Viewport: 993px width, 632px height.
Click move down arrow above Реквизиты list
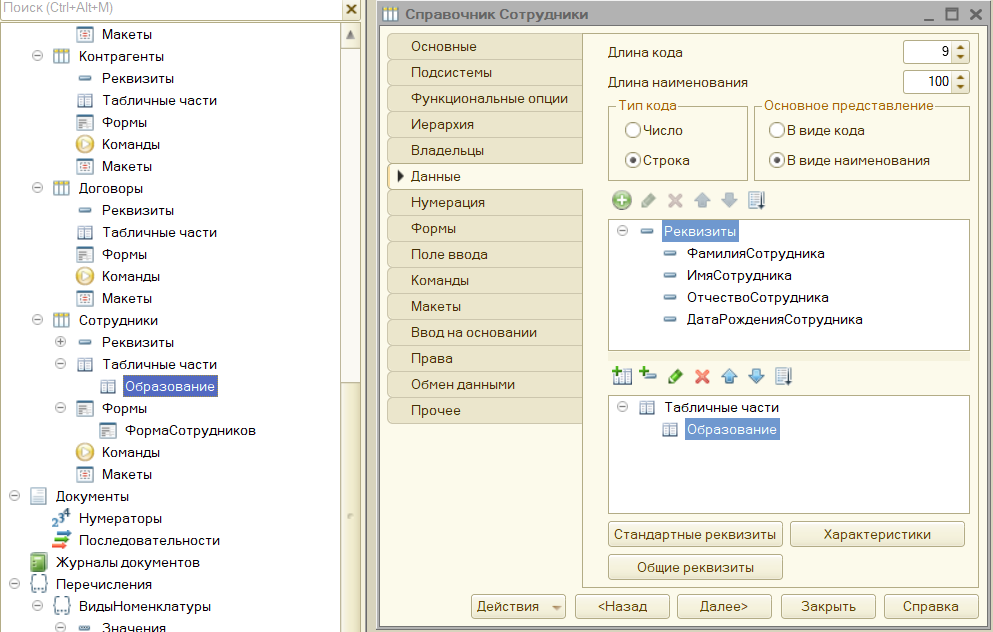point(730,201)
